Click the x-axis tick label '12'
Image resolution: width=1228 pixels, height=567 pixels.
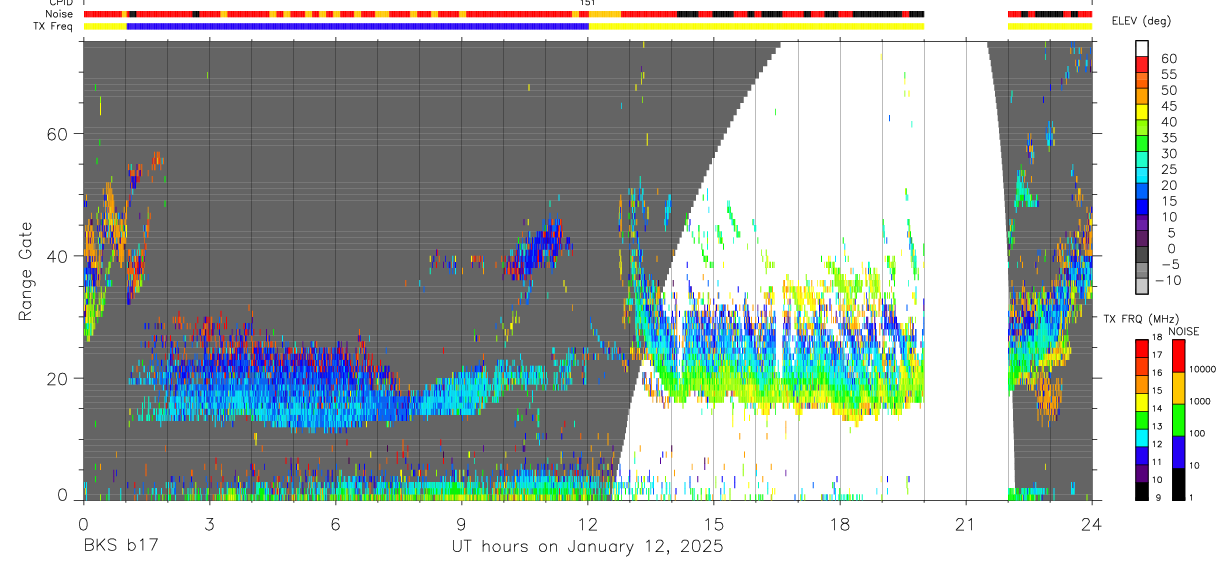[588, 523]
